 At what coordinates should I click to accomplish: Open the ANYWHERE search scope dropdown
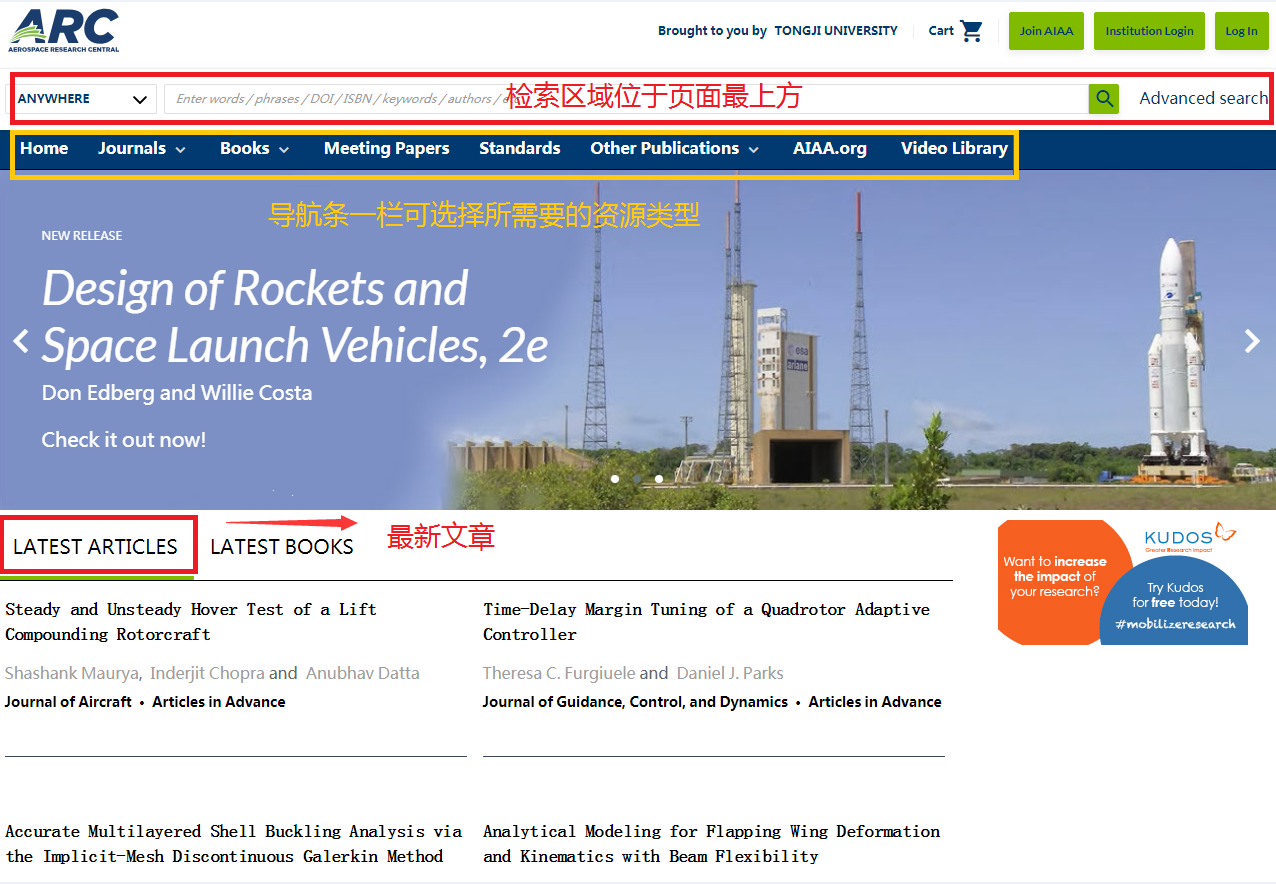coord(82,99)
